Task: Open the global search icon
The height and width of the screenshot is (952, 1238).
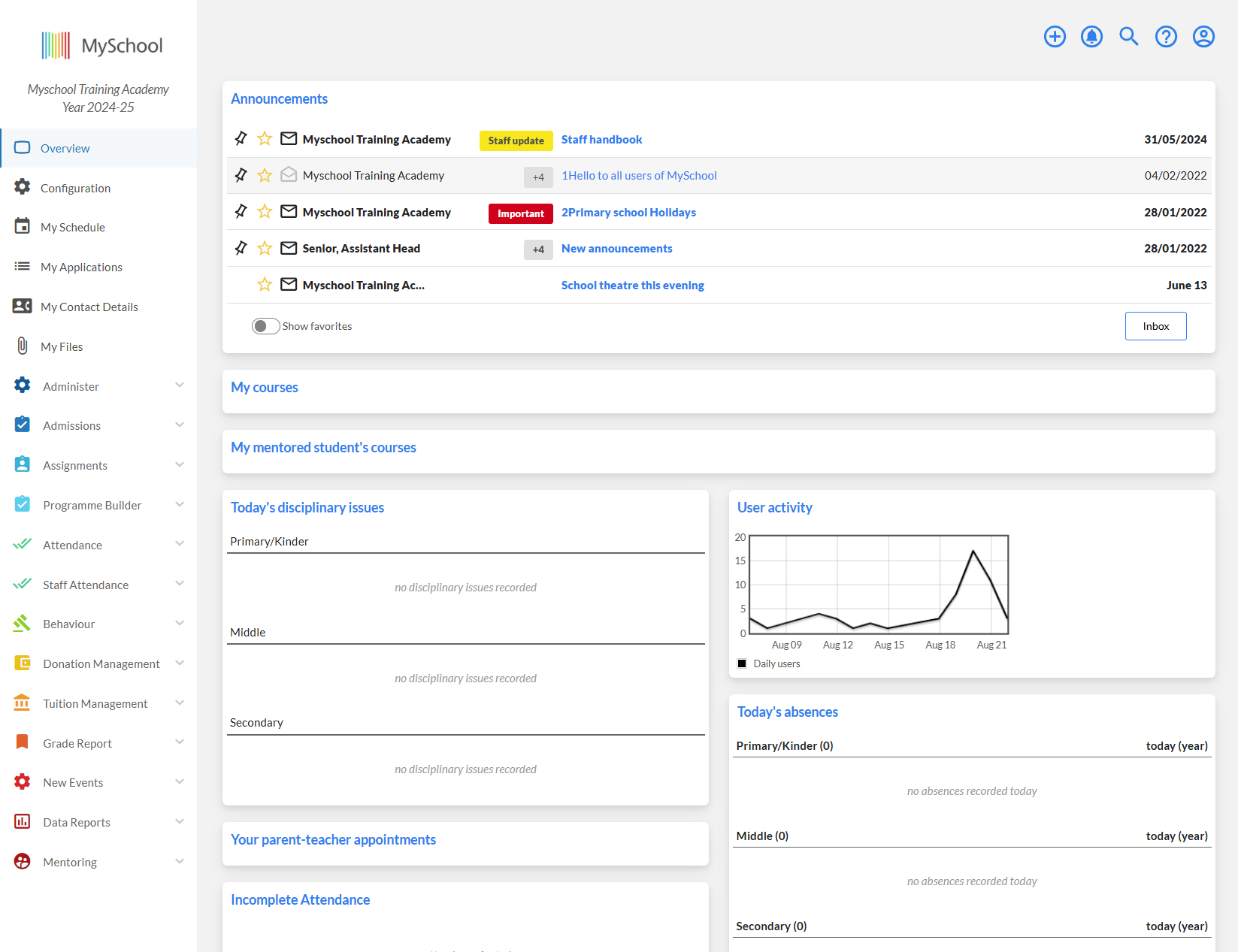Action: pos(1128,36)
